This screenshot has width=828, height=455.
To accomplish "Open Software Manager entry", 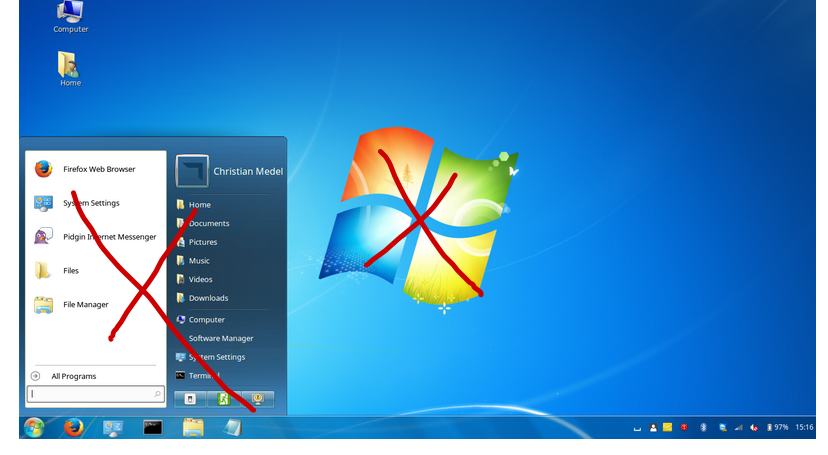I will tap(223, 338).
